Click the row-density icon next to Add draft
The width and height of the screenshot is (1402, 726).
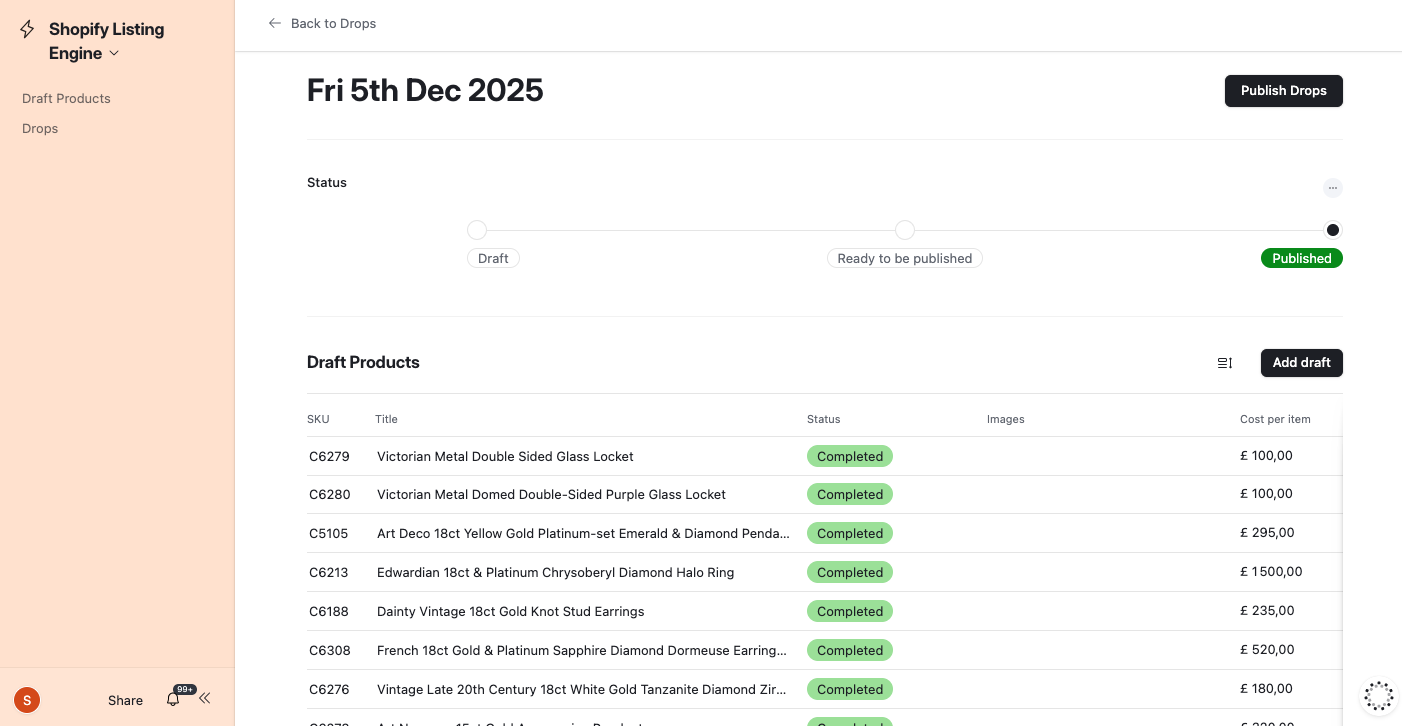click(1224, 363)
